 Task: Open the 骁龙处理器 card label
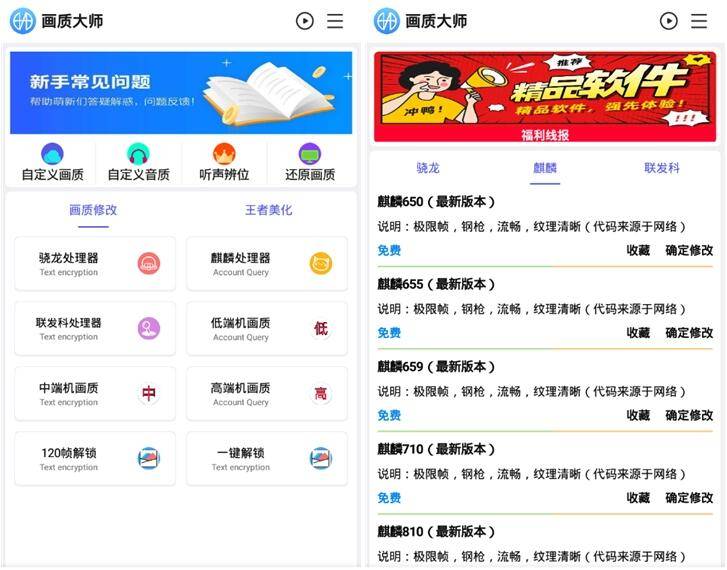tap(69, 258)
